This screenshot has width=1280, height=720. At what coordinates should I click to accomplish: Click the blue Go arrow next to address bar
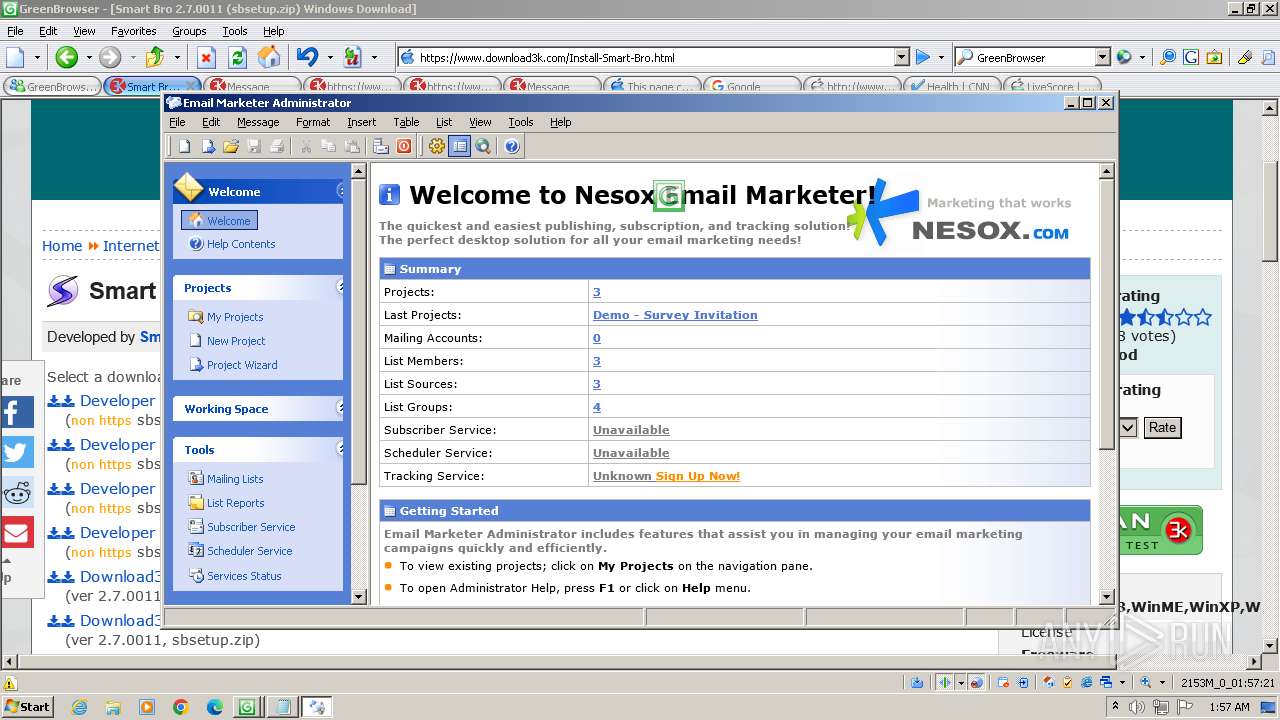click(923, 57)
